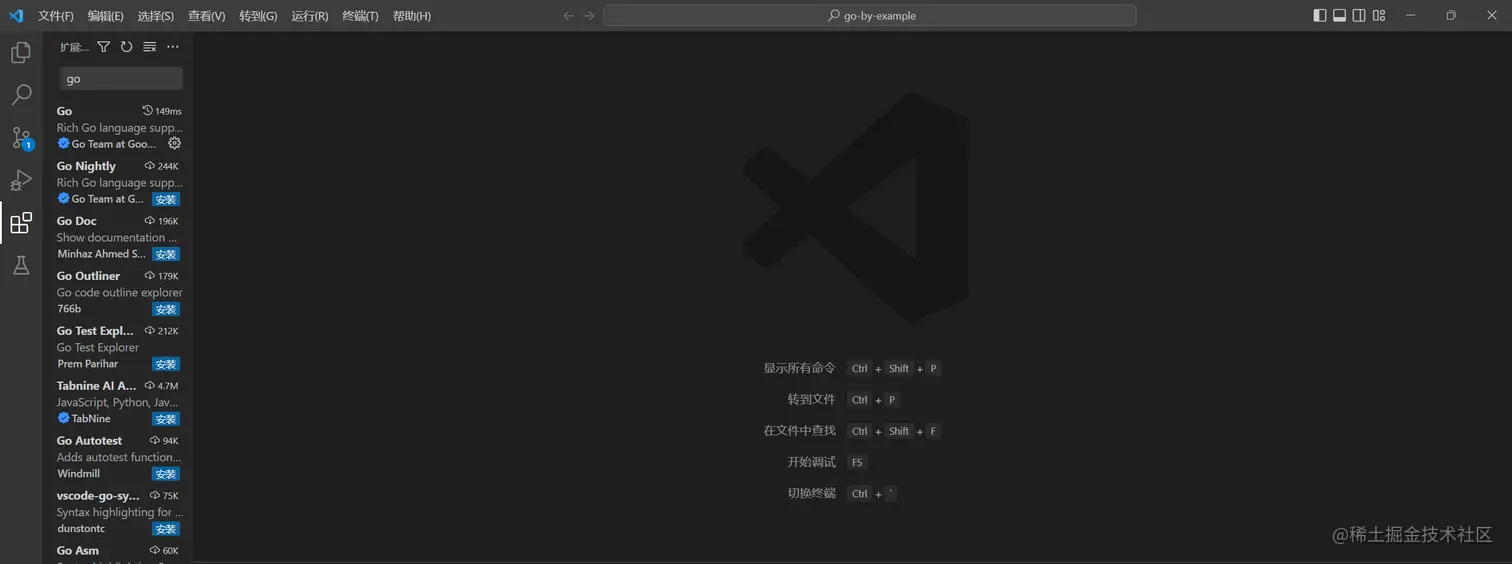Go forward with the right arrow
This screenshot has height=564, width=1512.
[589, 15]
